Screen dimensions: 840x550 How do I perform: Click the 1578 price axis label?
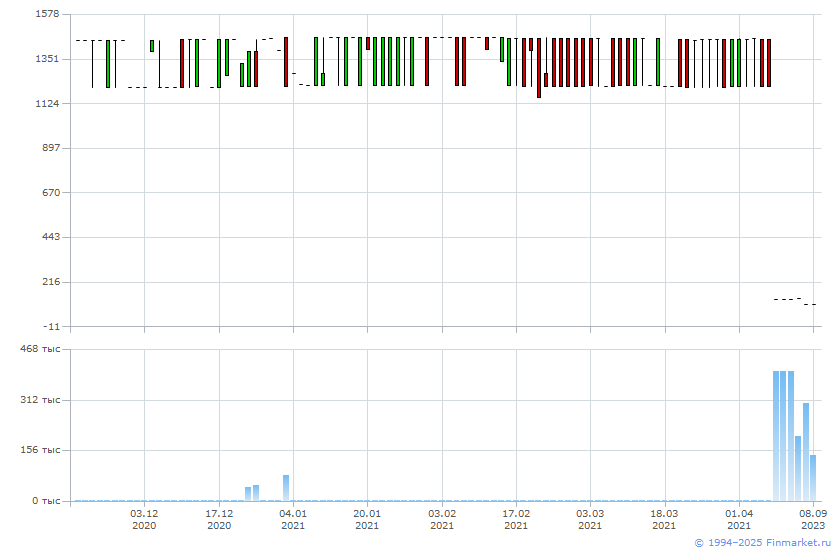(x=47, y=14)
